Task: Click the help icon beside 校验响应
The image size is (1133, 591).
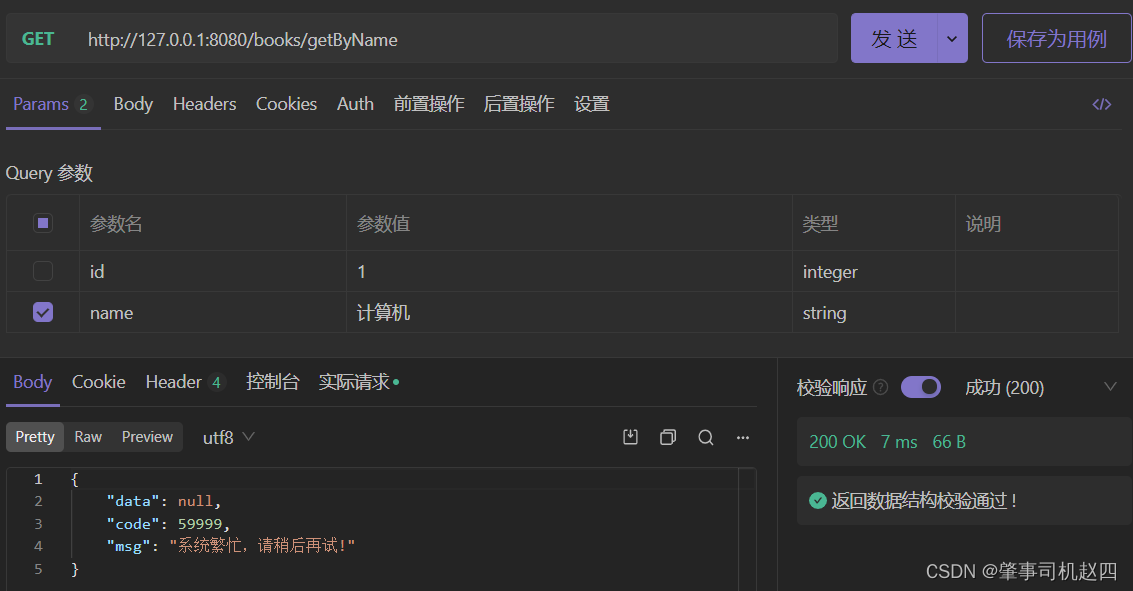Action: 880,387
